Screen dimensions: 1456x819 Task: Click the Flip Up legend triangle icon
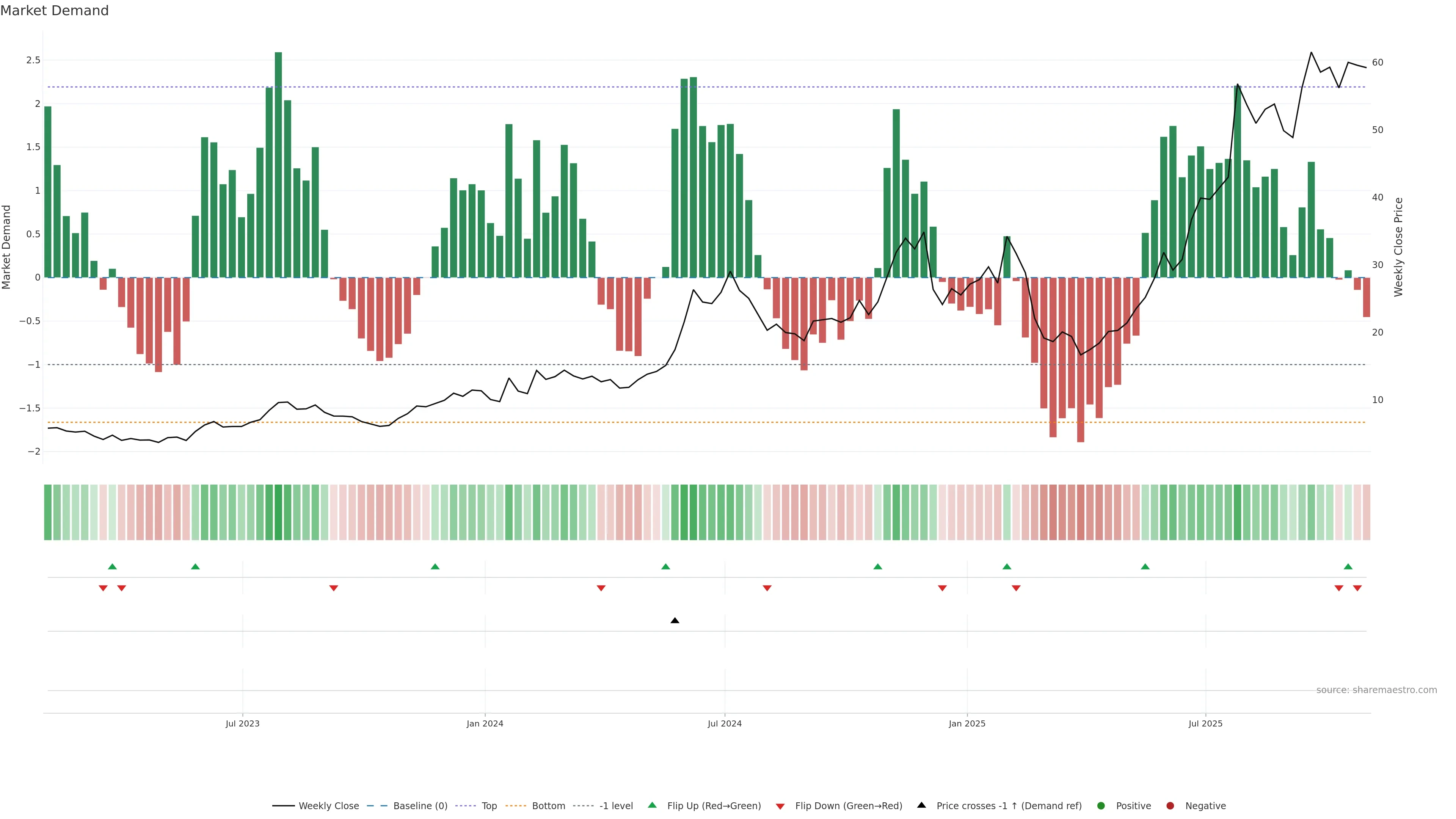(x=652, y=805)
